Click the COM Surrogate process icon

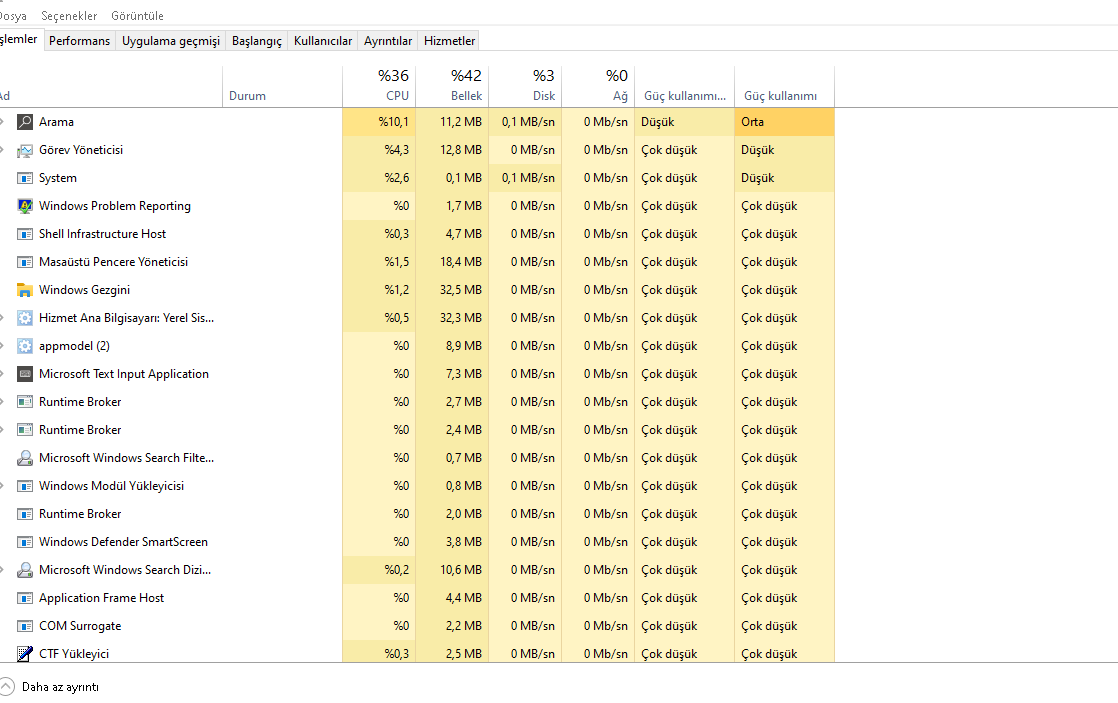(x=25, y=626)
